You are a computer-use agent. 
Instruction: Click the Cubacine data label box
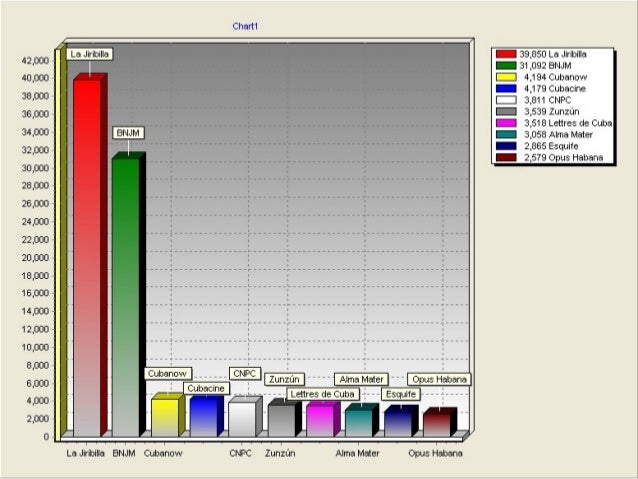206,388
